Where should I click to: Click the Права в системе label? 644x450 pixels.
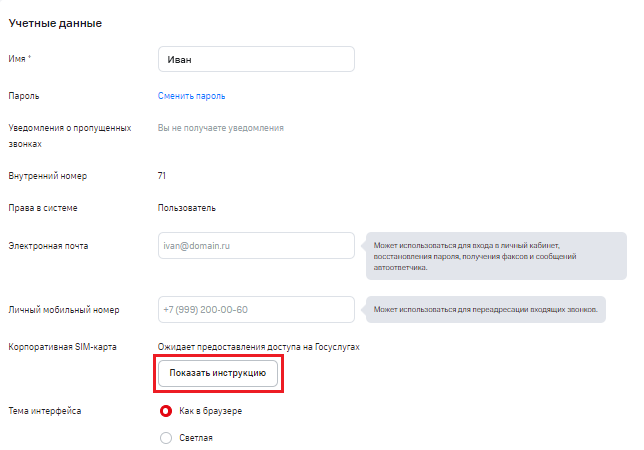[42, 208]
